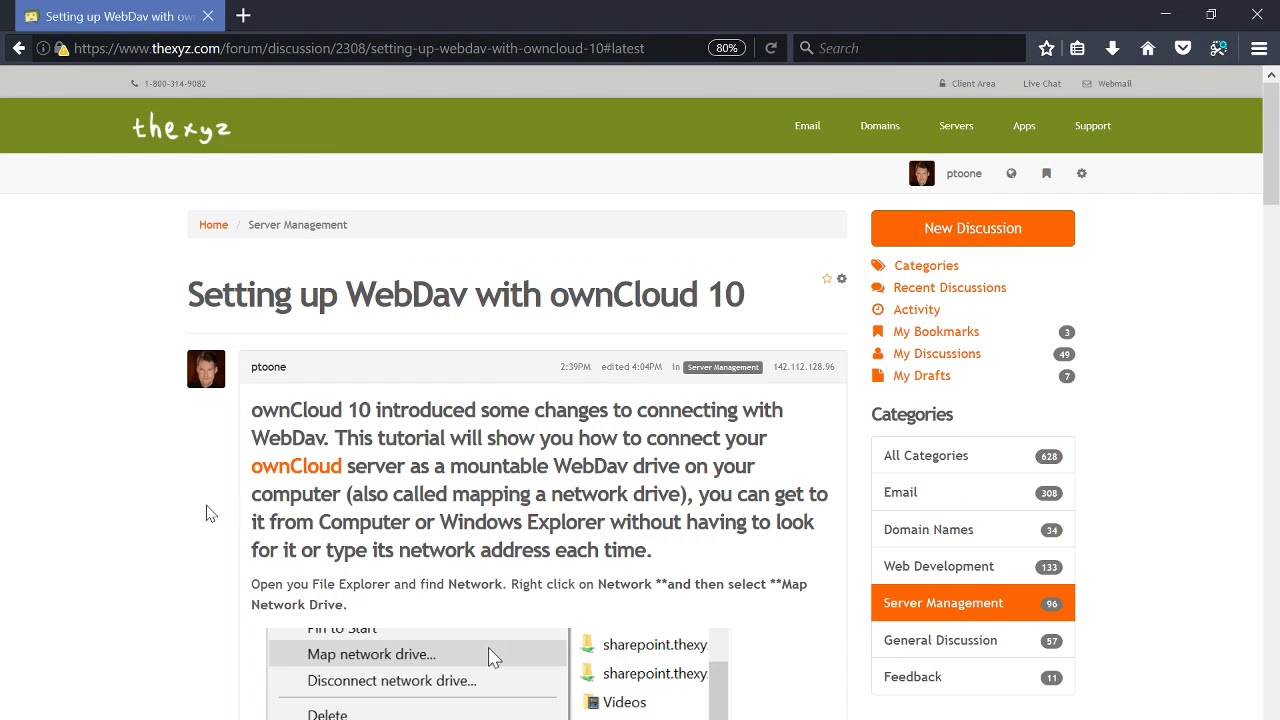Open the Pocket shield icon
Viewport: 1280px width, 720px height.
coord(1183,48)
